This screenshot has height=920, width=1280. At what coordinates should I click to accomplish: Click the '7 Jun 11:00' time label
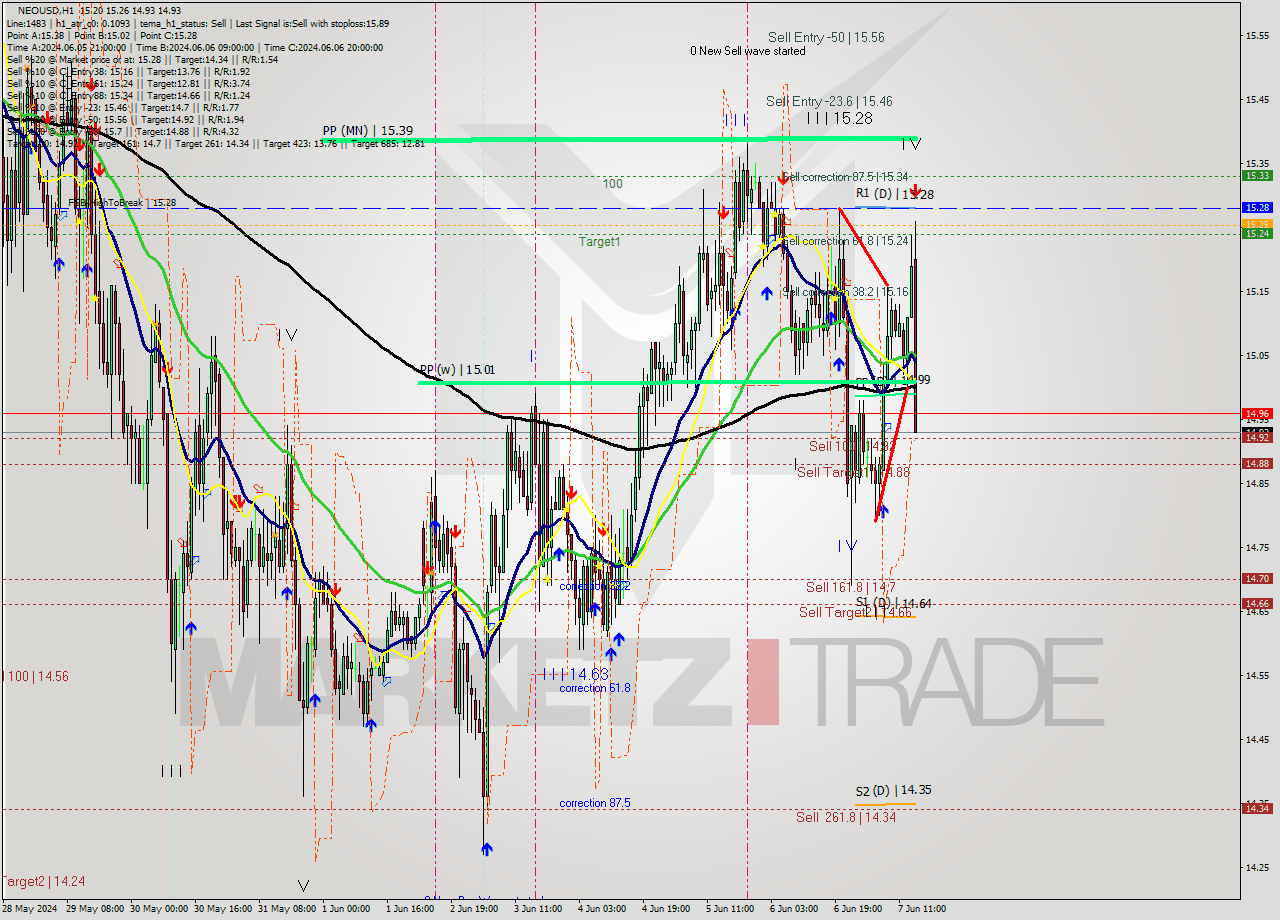(x=922, y=909)
